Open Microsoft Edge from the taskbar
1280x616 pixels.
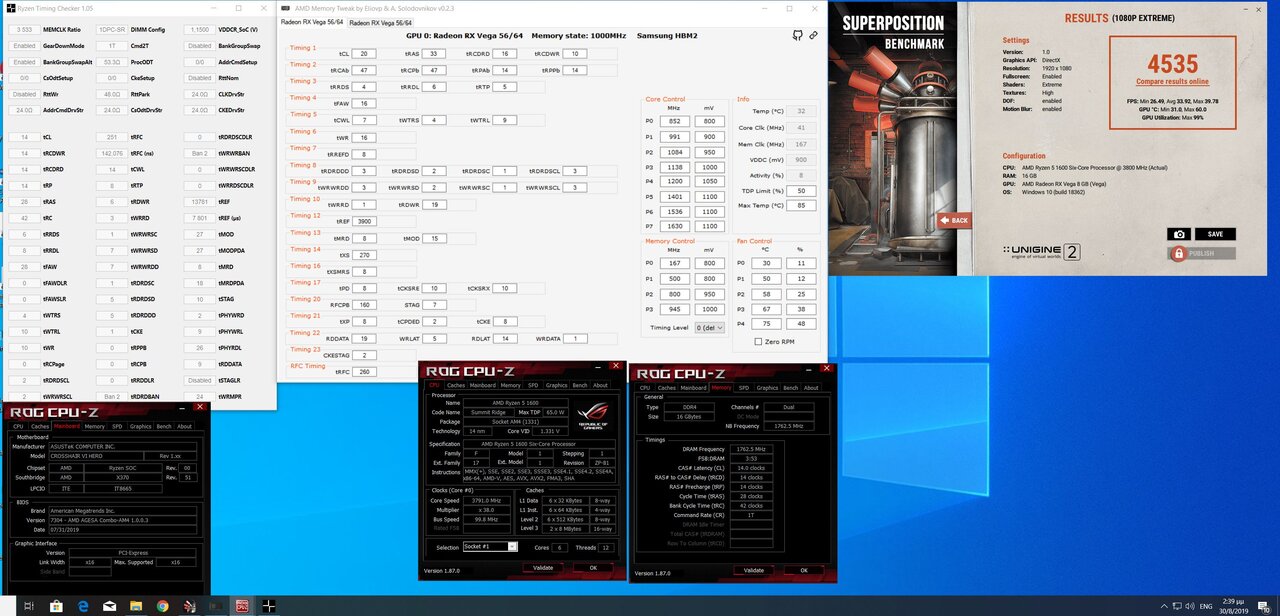click(x=84, y=606)
